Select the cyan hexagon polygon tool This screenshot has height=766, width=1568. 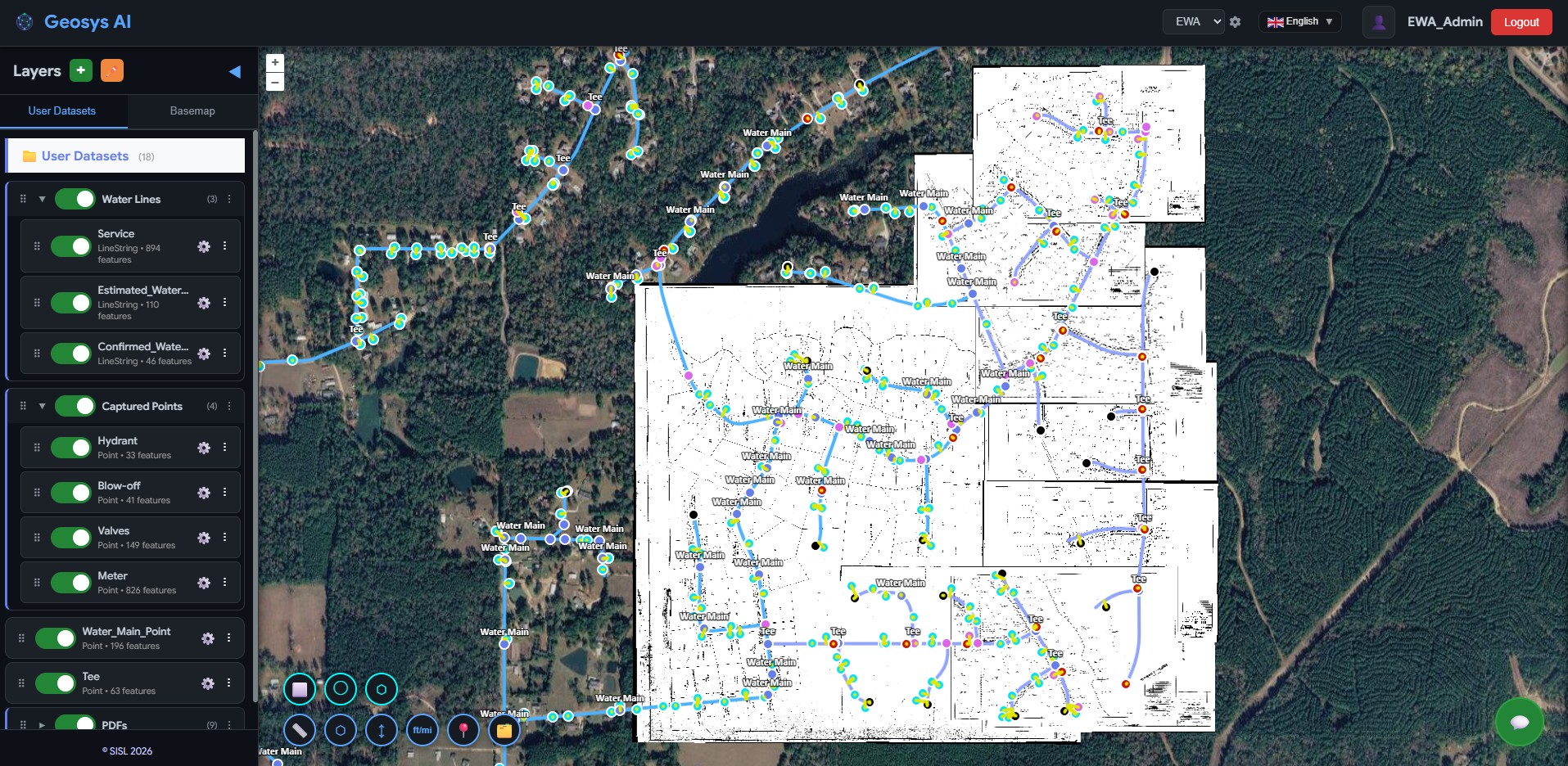[382, 689]
